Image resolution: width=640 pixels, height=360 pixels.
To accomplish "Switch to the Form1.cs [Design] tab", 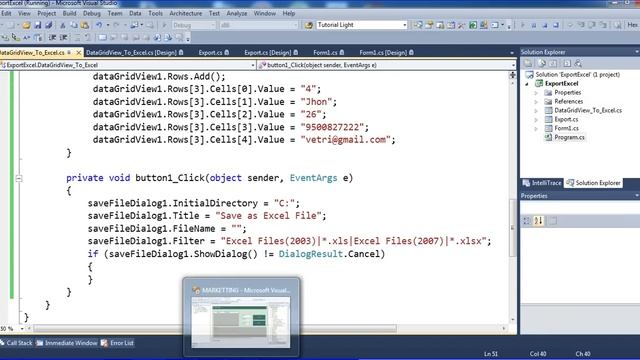I will click(x=387, y=53).
